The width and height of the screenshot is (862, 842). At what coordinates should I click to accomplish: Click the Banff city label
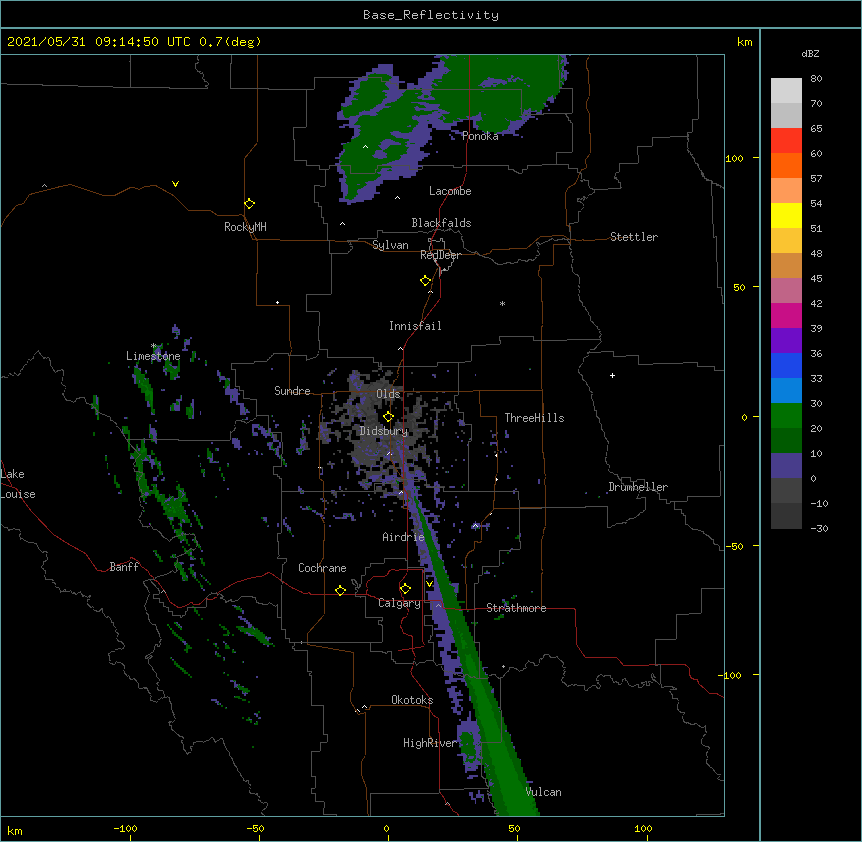[x=124, y=567]
